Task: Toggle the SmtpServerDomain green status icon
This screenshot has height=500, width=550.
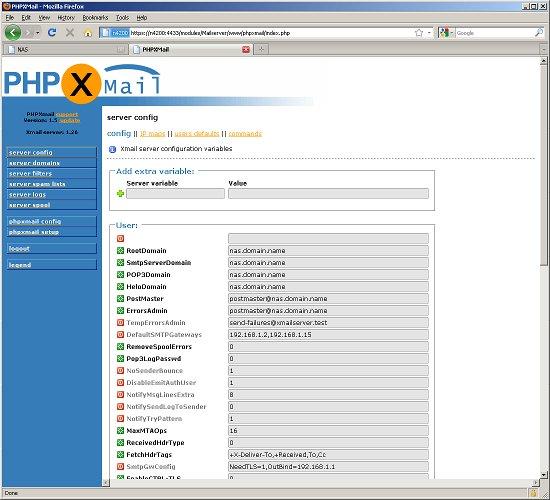Action: [120, 262]
